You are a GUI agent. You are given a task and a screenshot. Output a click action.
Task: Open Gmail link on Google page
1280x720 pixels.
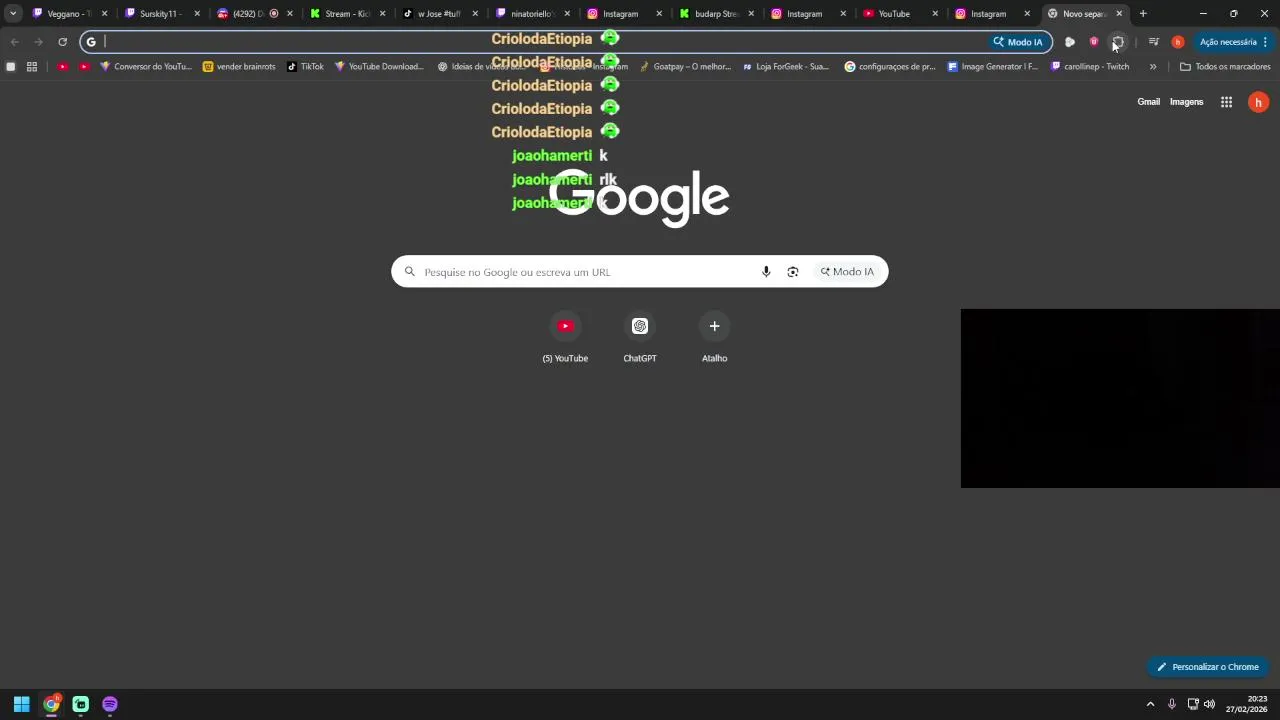1148,102
